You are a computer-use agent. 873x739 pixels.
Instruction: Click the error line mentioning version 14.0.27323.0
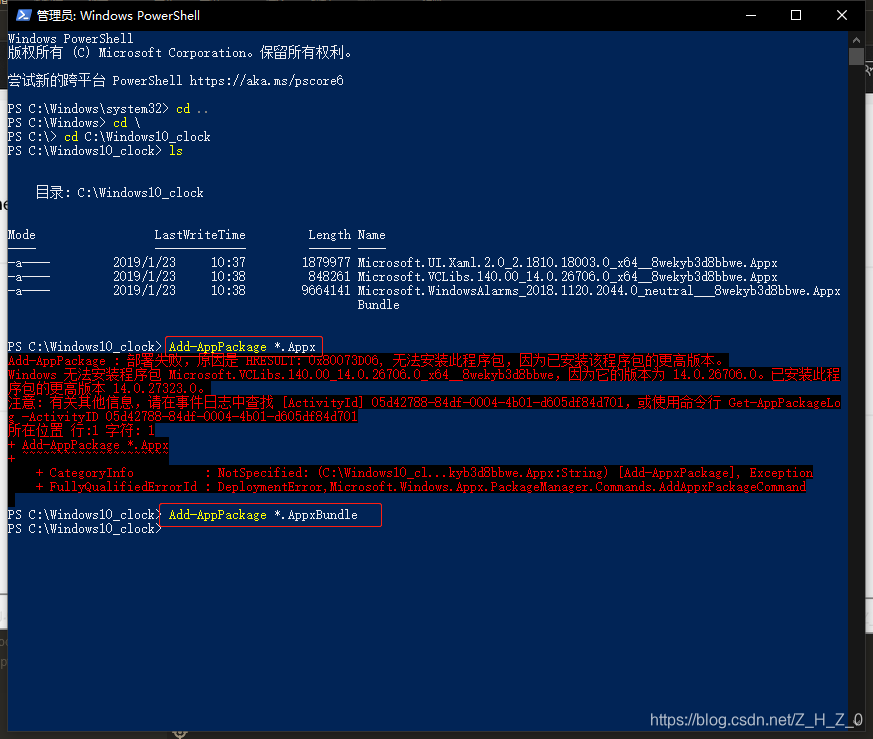pyautogui.click(x=424, y=381)
